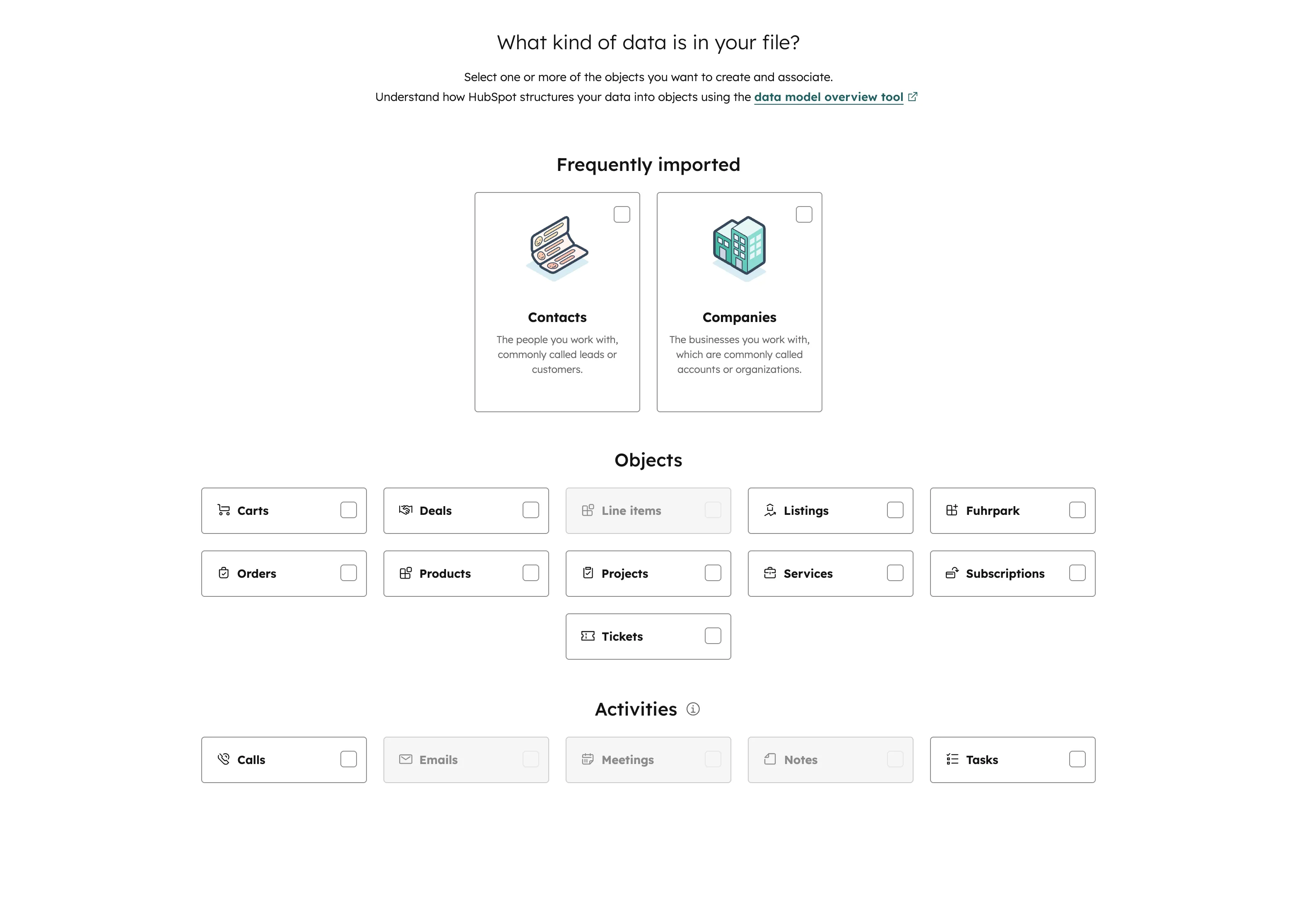Click the Companies building illustration
The image size is (1316, 913).
pyautogui.click(x=739, y=249)
